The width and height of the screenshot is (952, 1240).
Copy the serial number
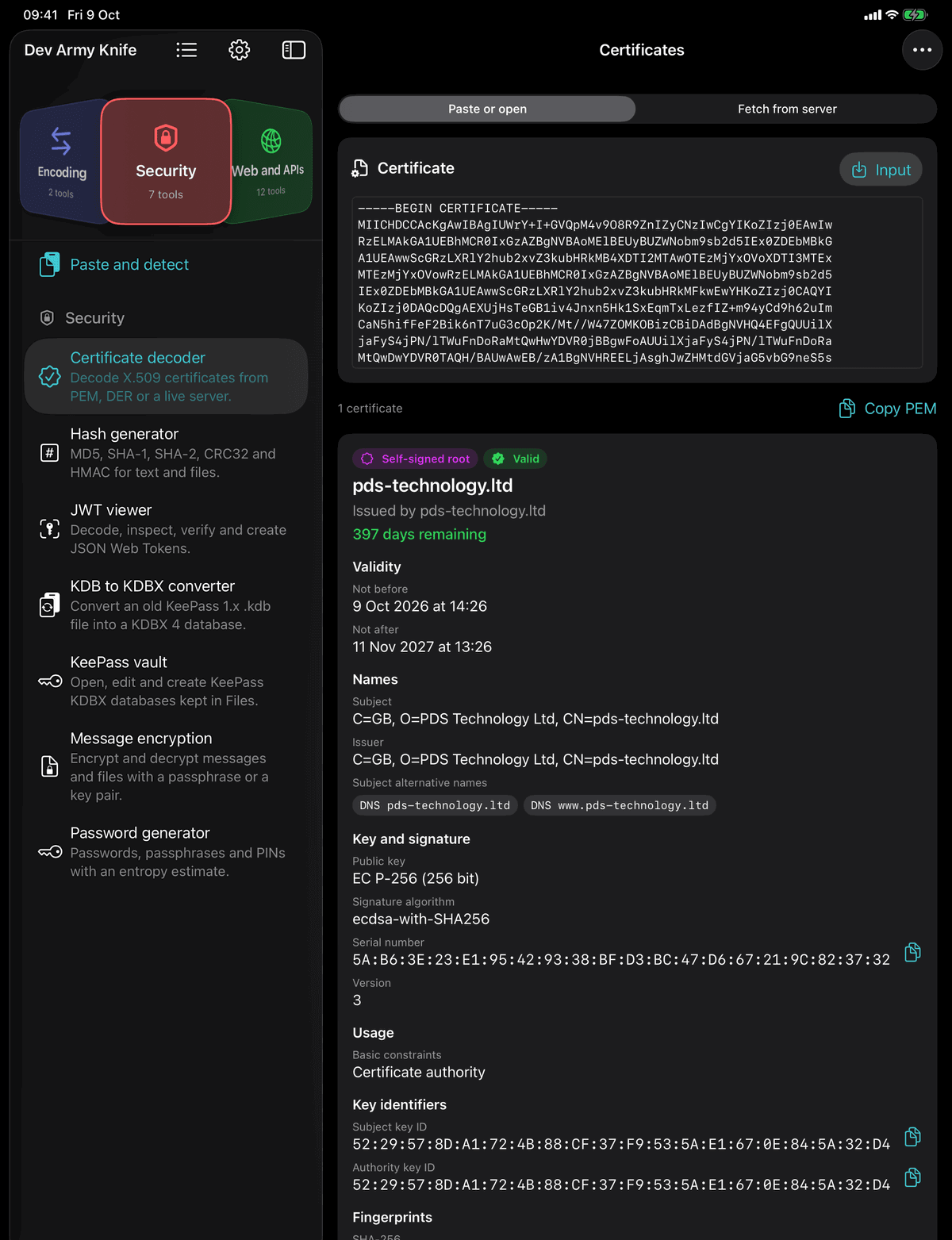coord(913,952)
